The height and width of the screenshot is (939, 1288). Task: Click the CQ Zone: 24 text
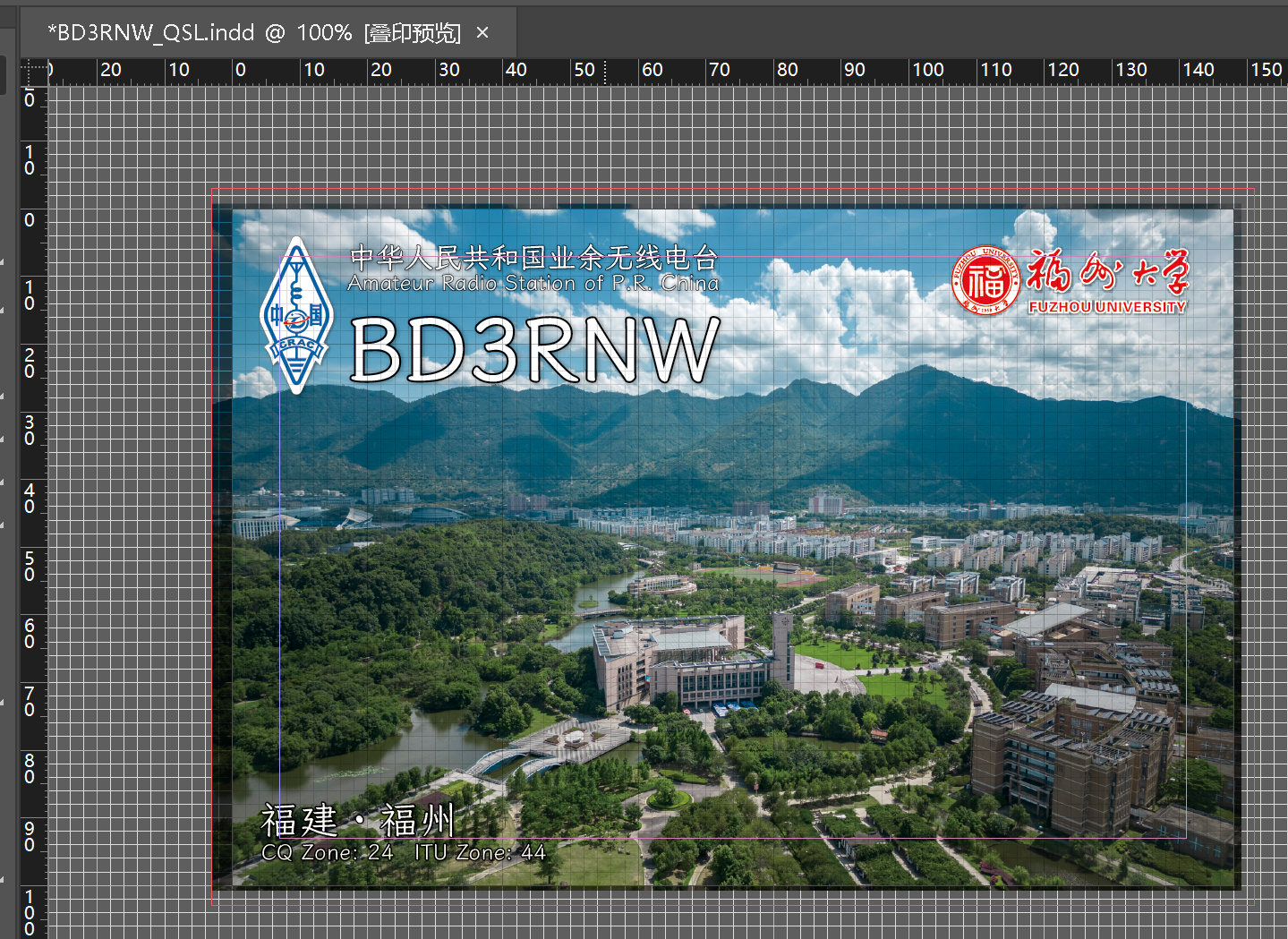coord(328,852)
